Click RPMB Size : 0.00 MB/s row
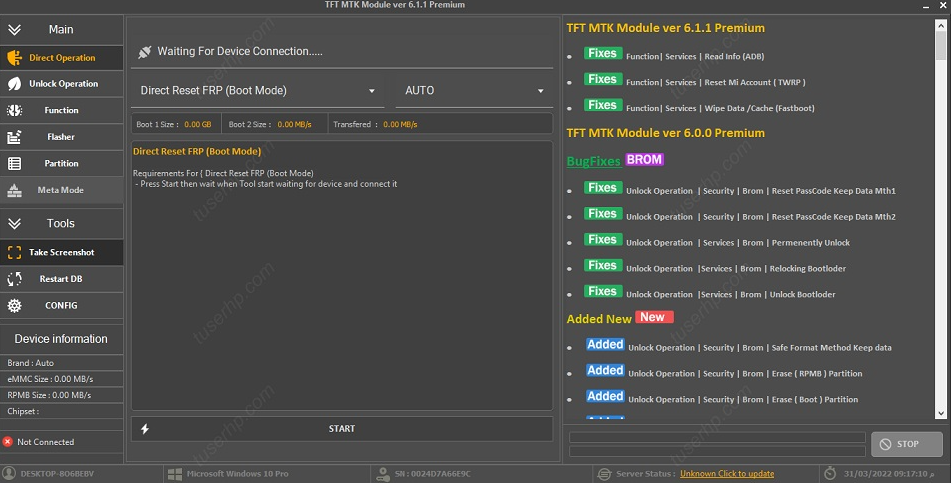Viewport: 951px width, 483px height. (x=61, y=395)
